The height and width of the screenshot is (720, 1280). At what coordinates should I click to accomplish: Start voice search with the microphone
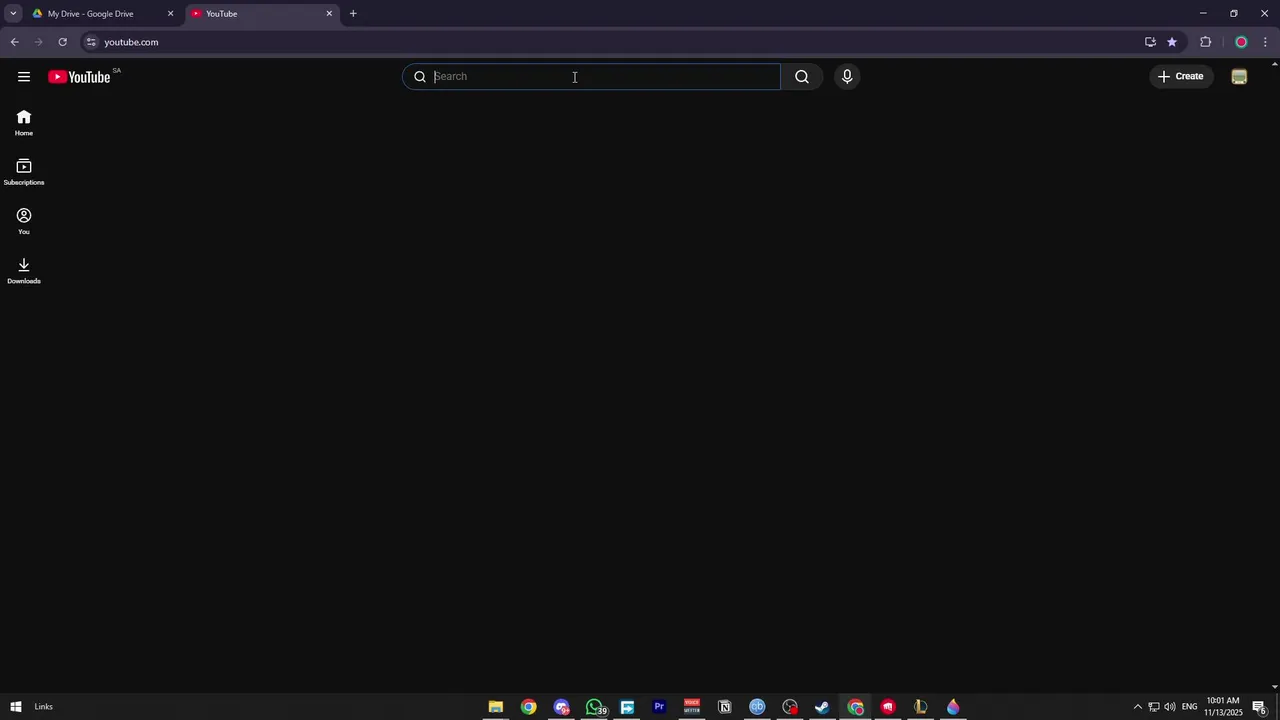pyautogui.click(x=847, y=77)
